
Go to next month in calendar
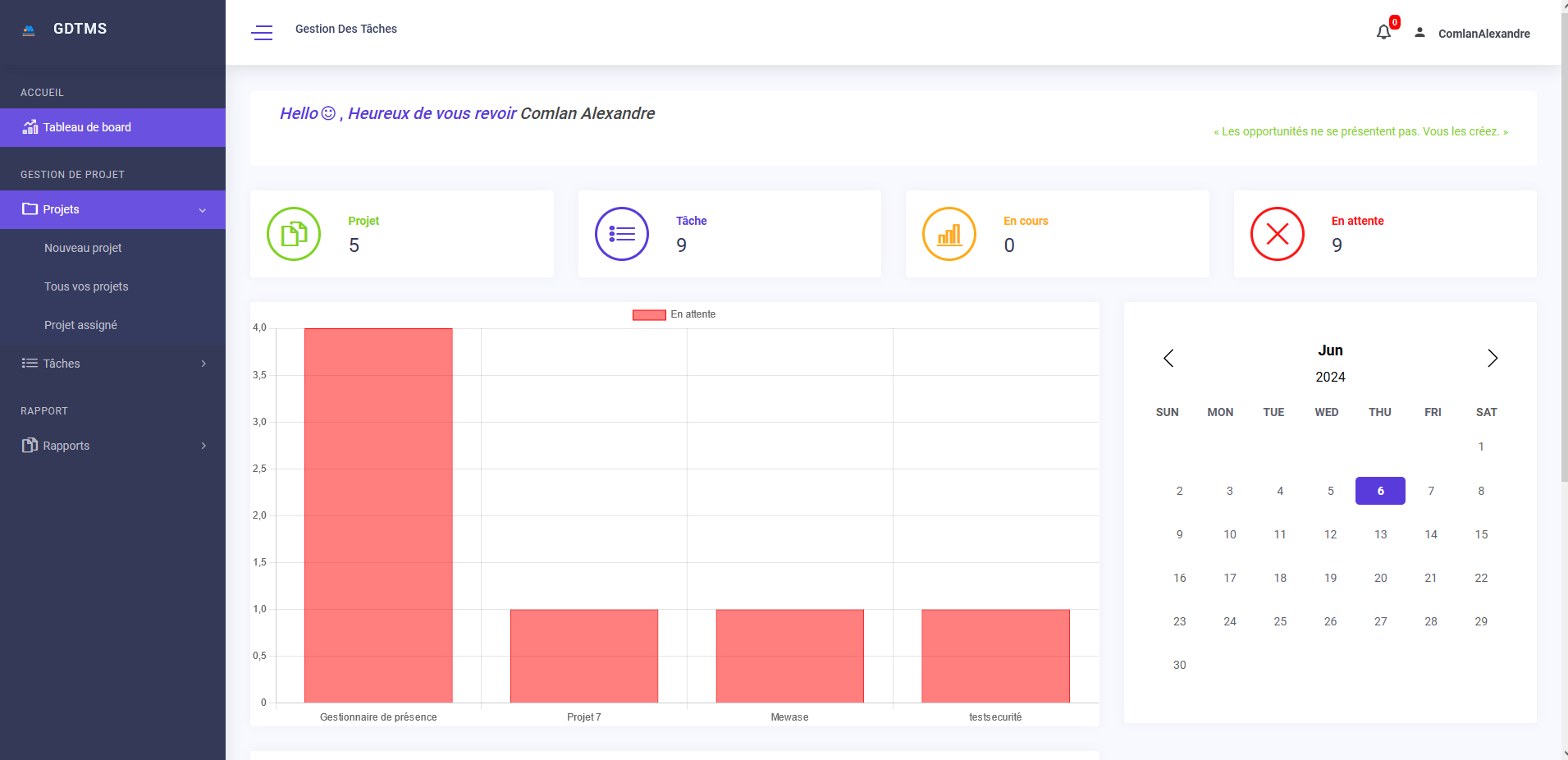click(1492, 358)
